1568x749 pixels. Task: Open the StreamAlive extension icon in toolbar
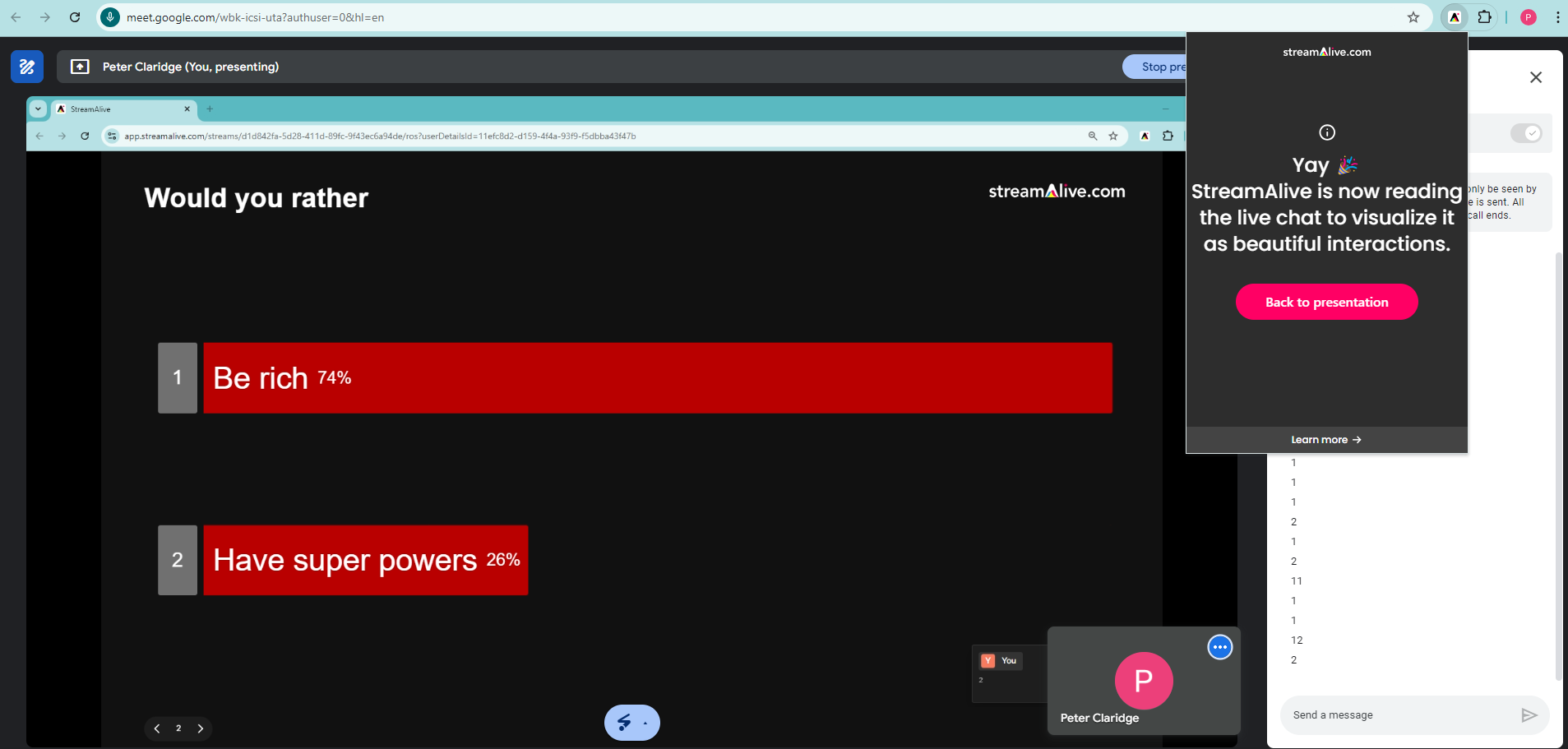[x=1455, y=17]
